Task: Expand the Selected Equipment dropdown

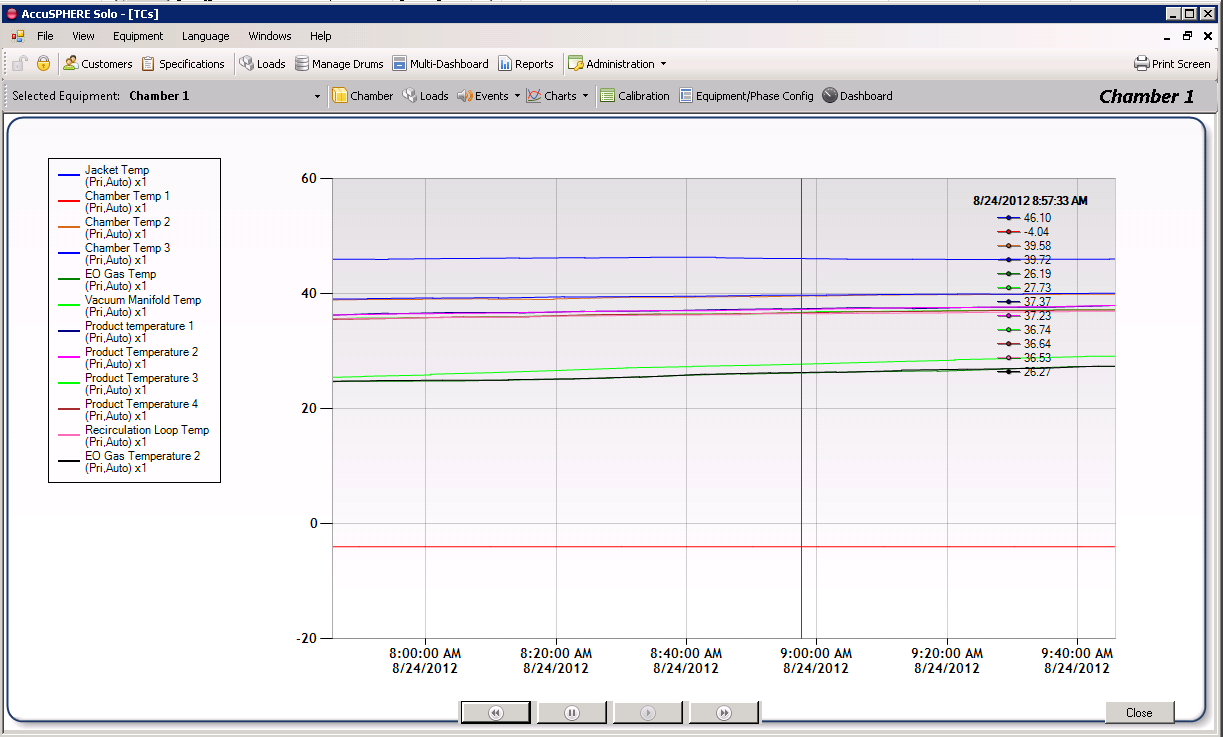Action: click(318, 97)
